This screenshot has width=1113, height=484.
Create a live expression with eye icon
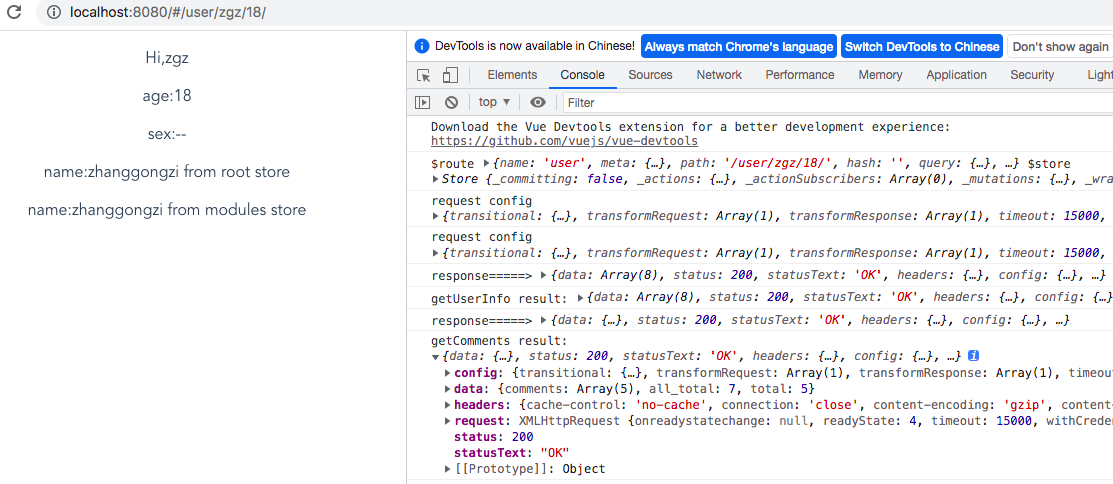click(538, 102)
